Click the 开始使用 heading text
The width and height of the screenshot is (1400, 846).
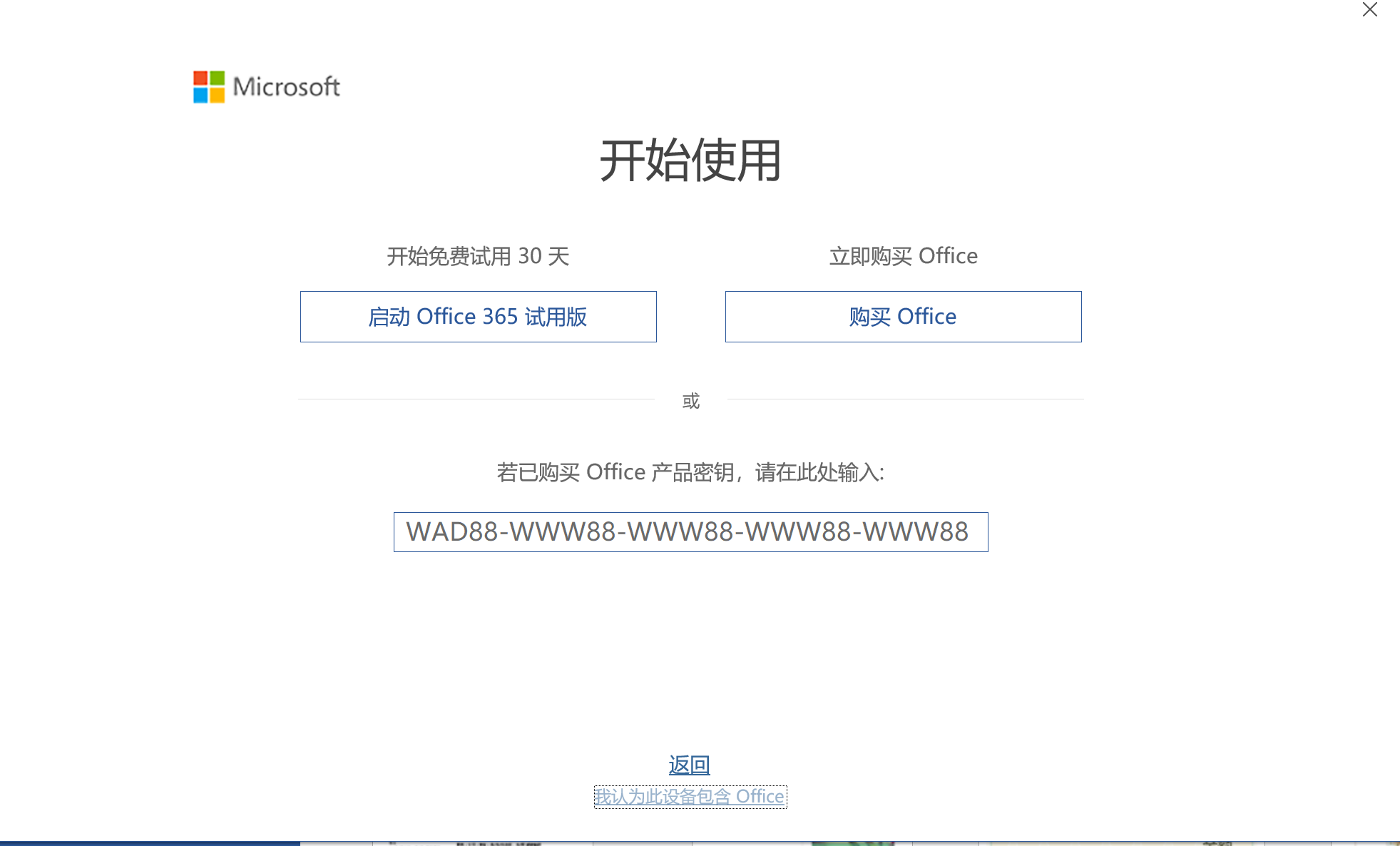(x=690, y=160)
